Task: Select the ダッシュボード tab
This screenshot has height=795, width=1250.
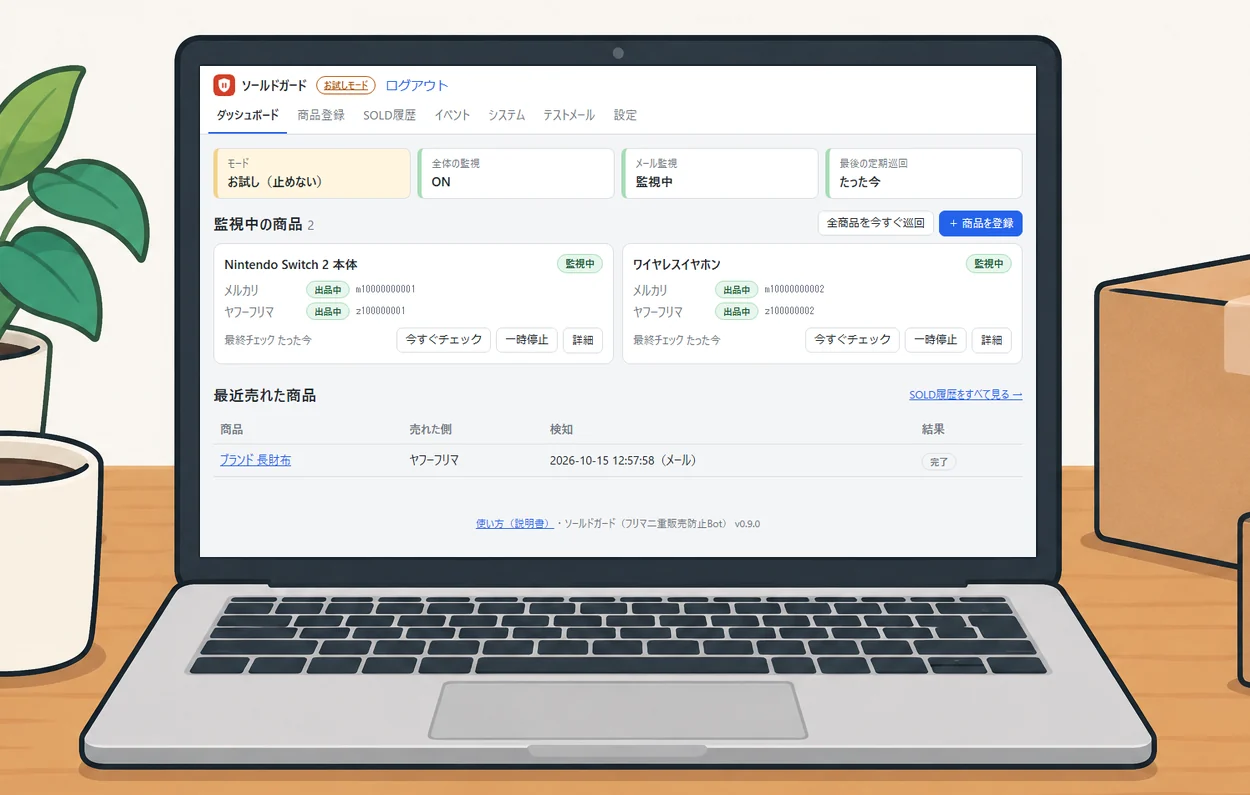Action: [248, 115]
